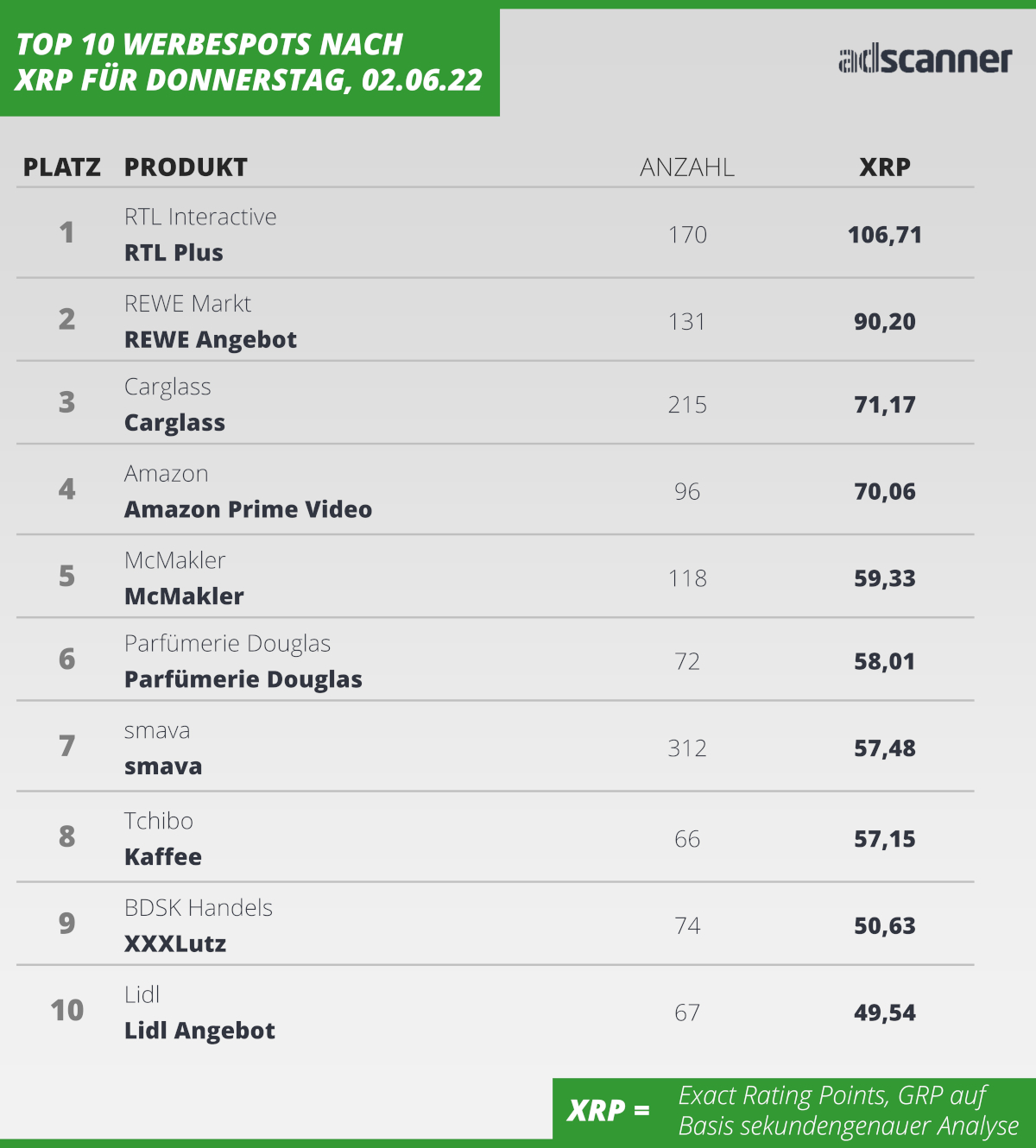Image resolution: width=1036 pixels, height=1148 pixels.
Task: Click the XRP column header
Action: pyautogui.click(x=885, y=167)
